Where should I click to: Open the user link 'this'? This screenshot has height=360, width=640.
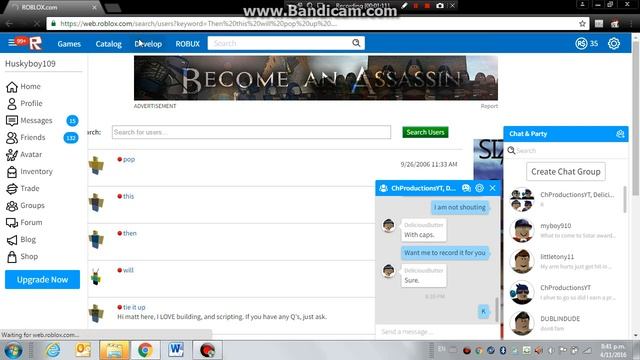(129, 196)
